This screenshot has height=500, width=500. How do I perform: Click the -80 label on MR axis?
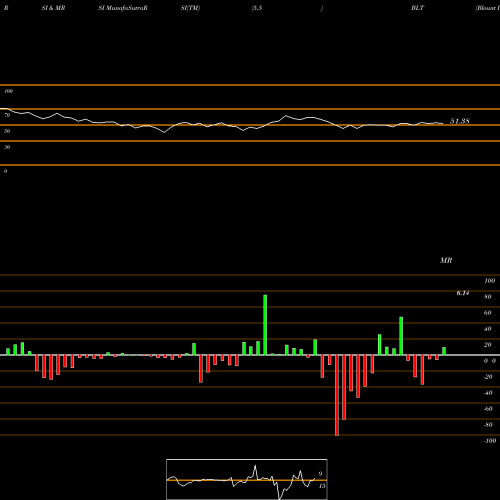coord(488,425)
